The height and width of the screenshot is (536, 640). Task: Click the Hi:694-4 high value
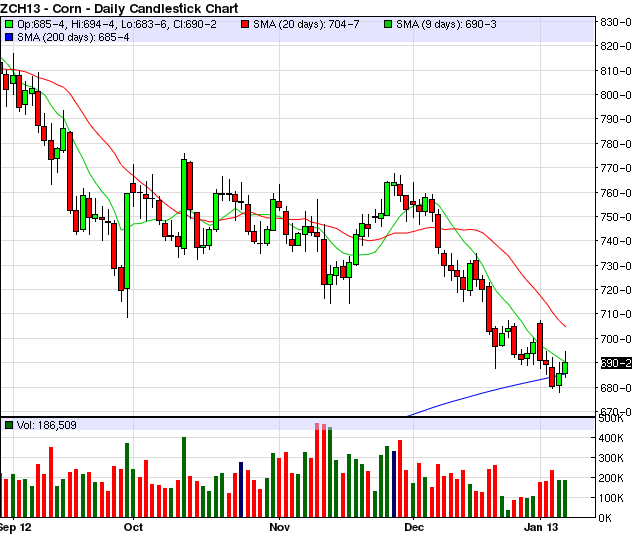(93, 24)
